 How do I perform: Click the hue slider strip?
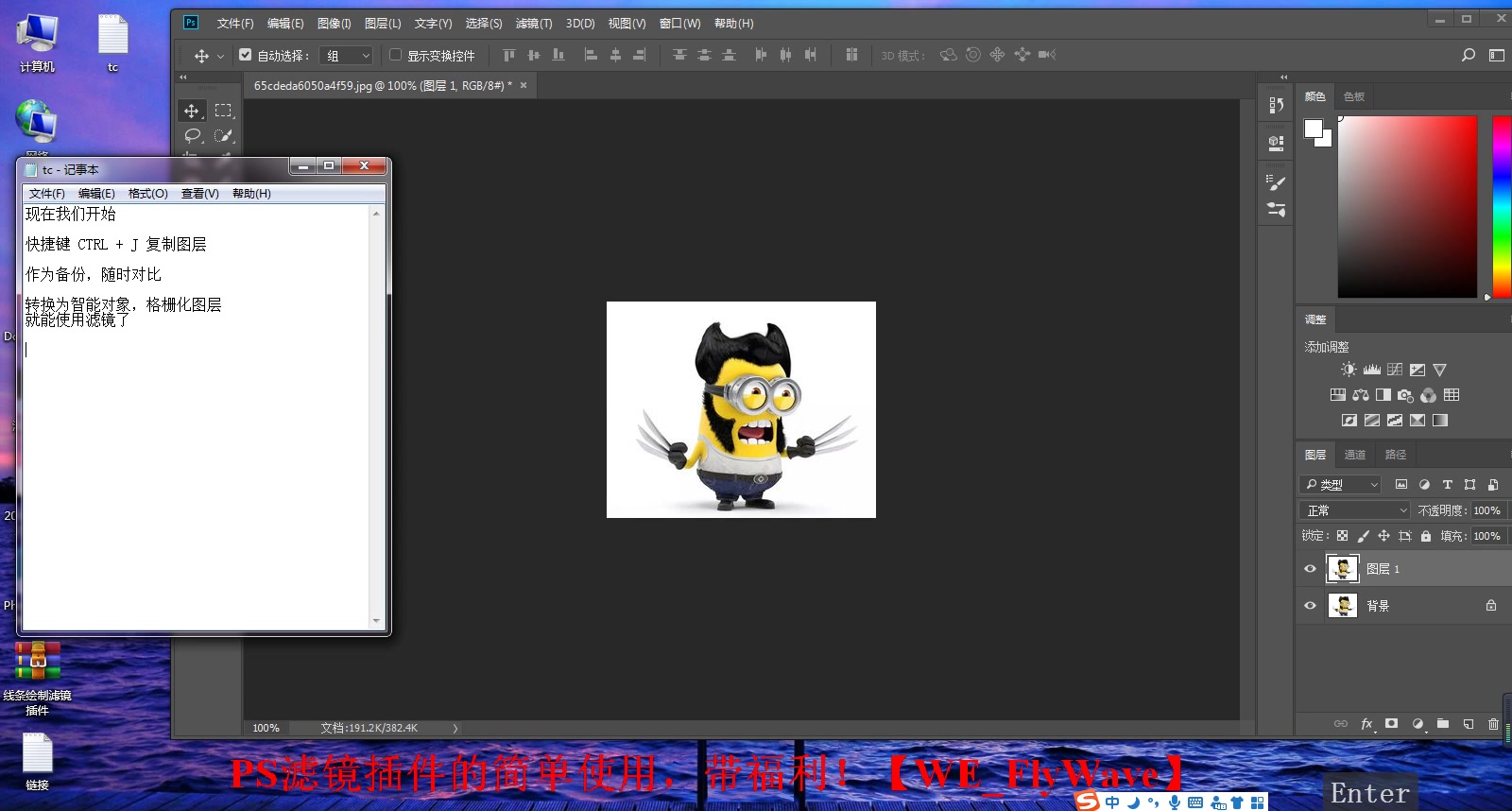(x=1502, y=207)
